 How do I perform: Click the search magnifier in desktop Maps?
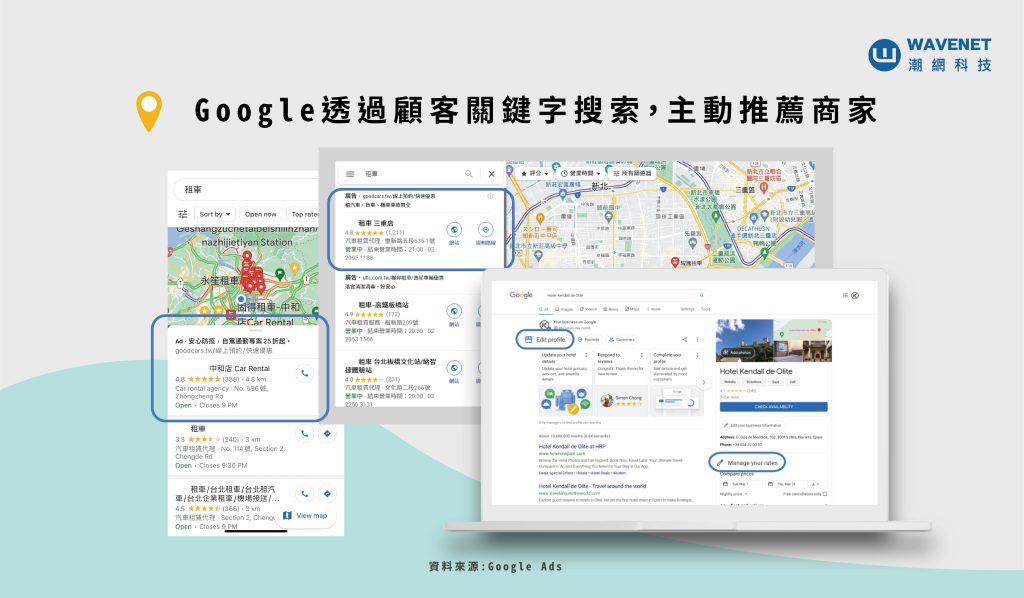point(468,174)
